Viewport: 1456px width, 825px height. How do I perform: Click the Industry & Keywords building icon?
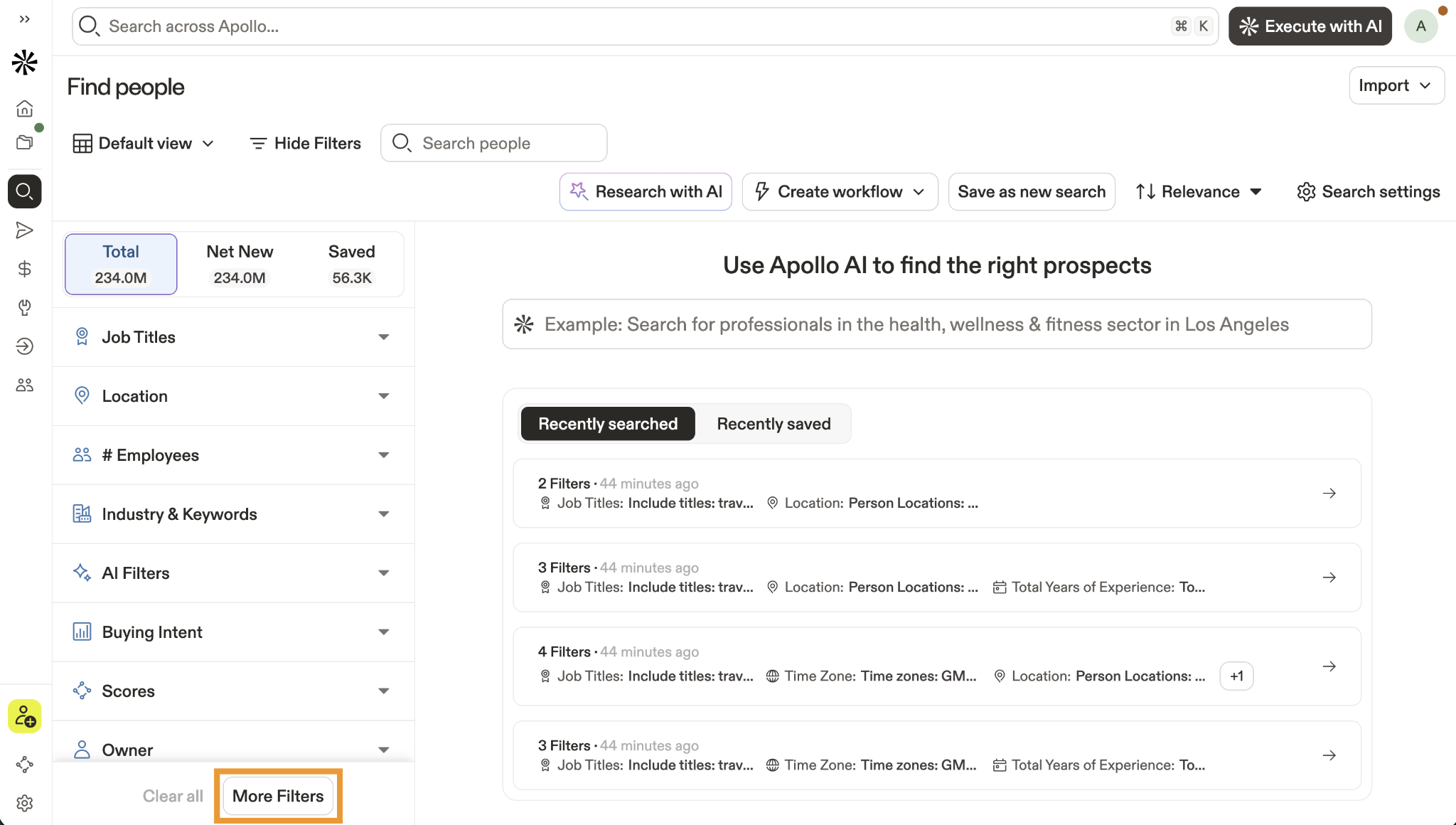[x=82, y=514]
